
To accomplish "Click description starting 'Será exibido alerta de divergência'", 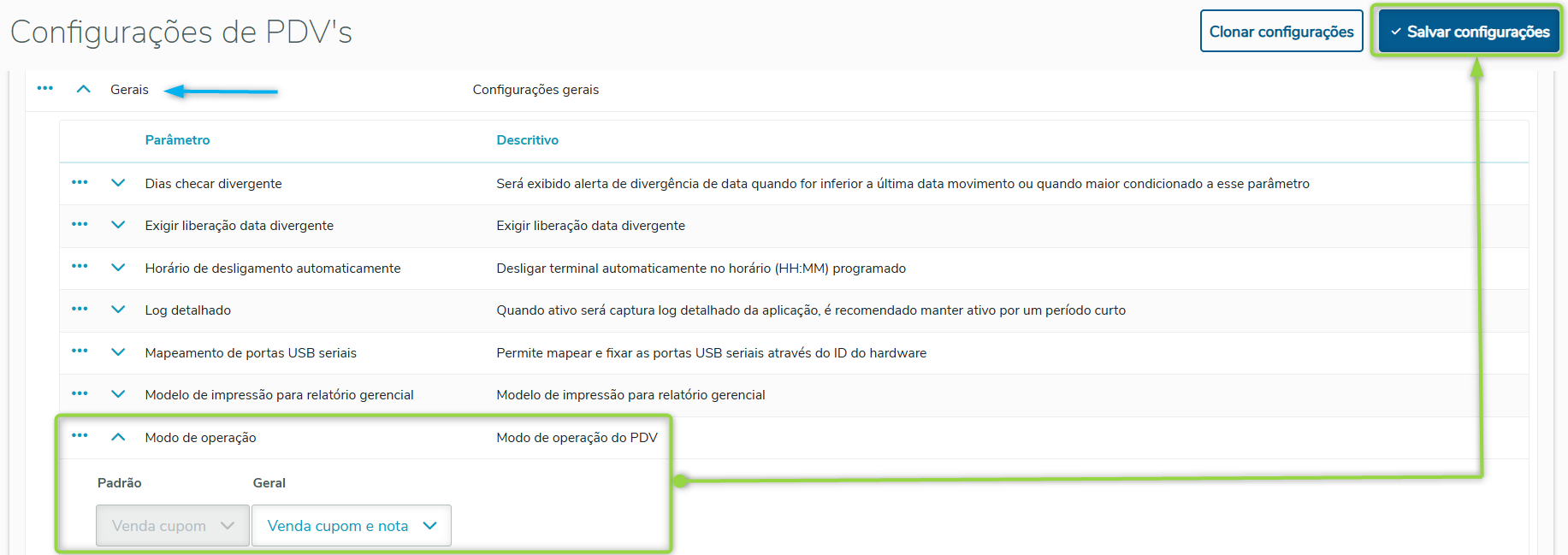I will (x=902, y=184).
